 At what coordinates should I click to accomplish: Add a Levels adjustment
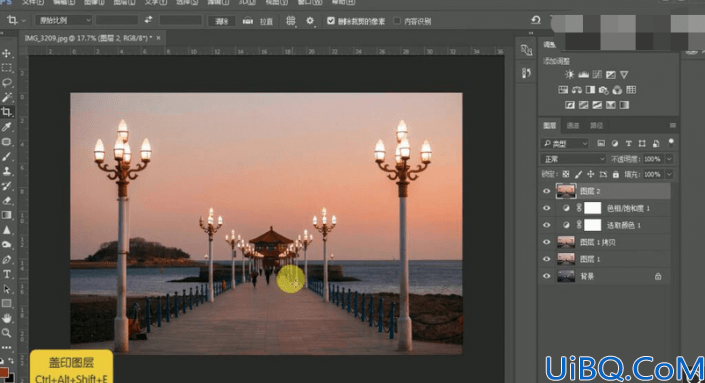584,75
